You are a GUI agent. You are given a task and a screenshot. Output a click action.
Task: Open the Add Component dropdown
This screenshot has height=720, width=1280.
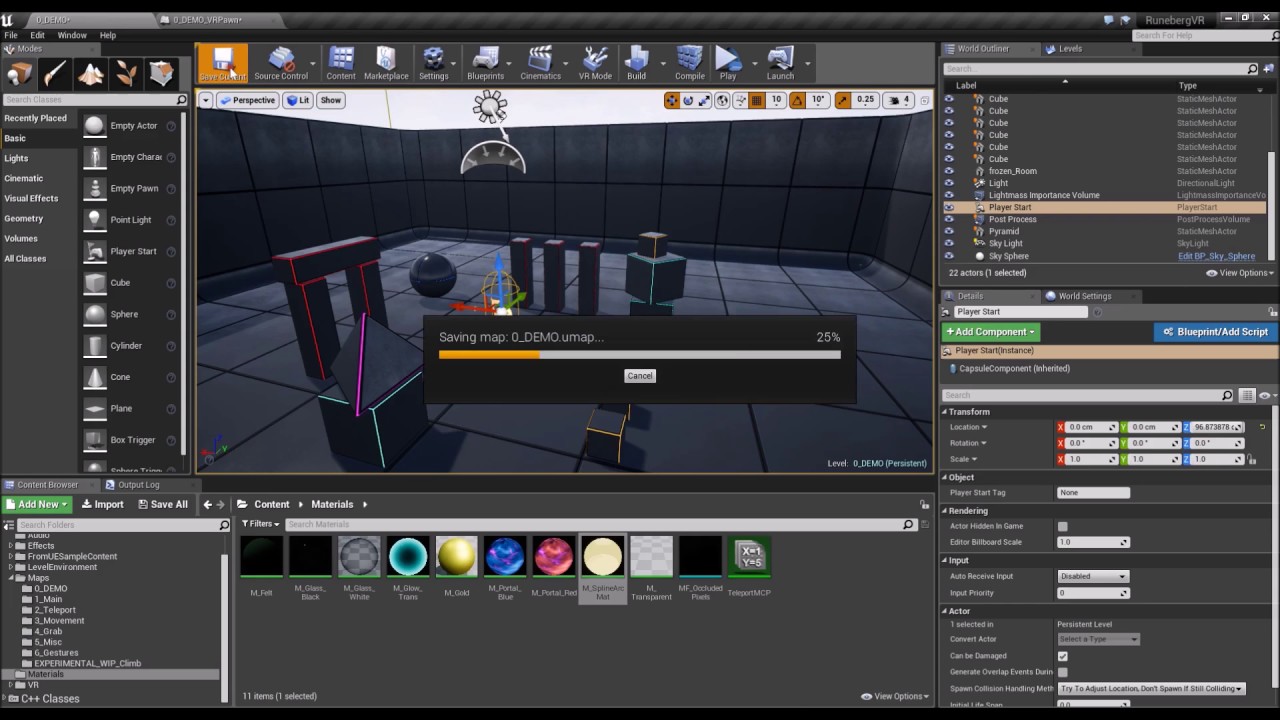pos(991,332)
